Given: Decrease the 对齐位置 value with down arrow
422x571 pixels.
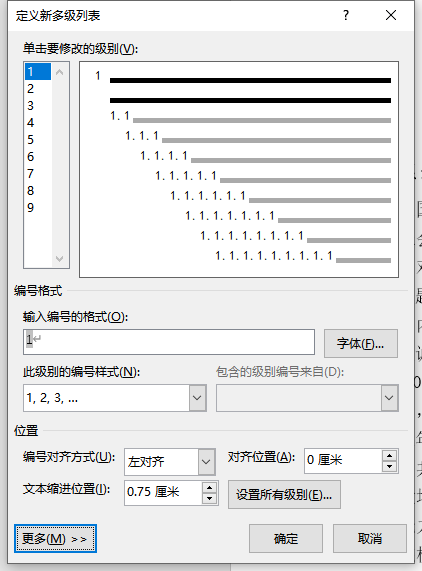Looking at the screenshot, I should (390, 466).
